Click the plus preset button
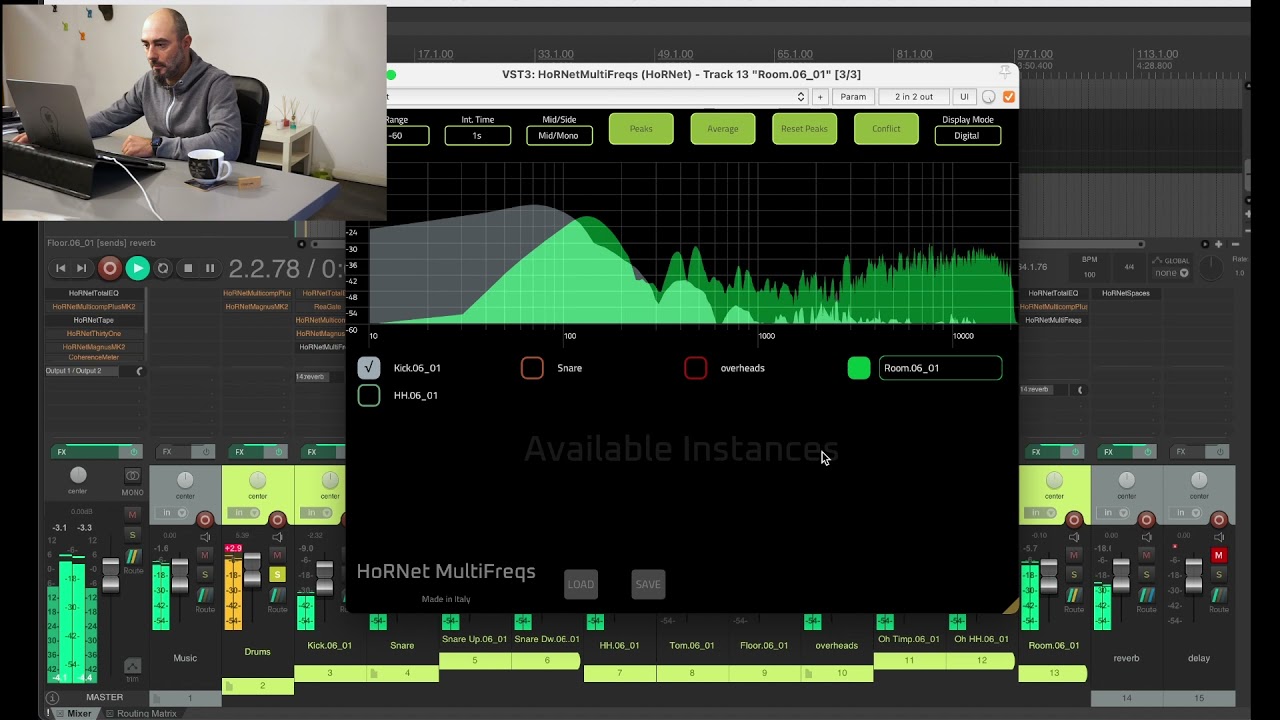The height and width of the screenshot is (720, 1280). [x=820, y=97]
